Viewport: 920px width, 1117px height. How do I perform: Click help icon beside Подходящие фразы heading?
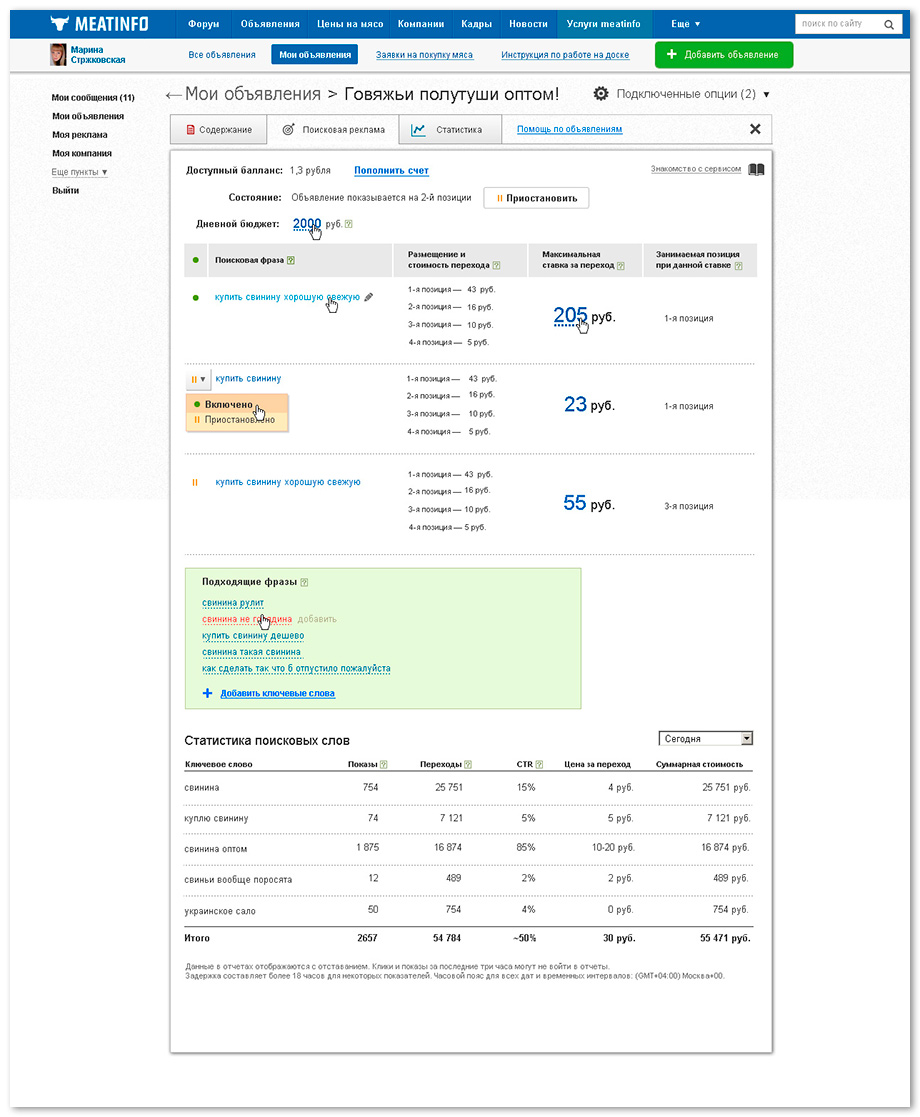tap(304, 582)
